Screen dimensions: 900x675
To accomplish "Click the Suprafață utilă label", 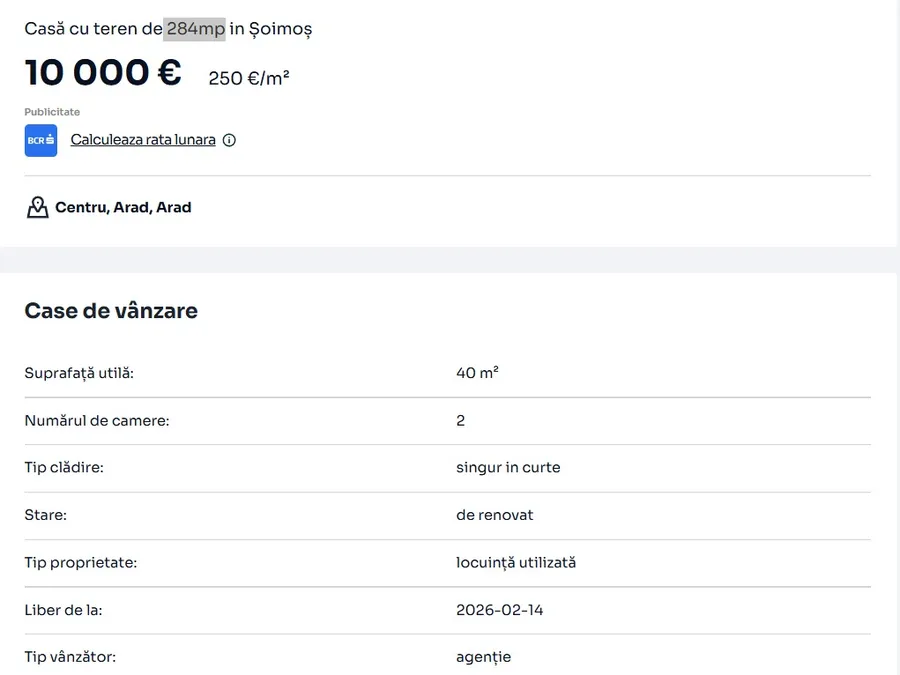I will point(79,373).
